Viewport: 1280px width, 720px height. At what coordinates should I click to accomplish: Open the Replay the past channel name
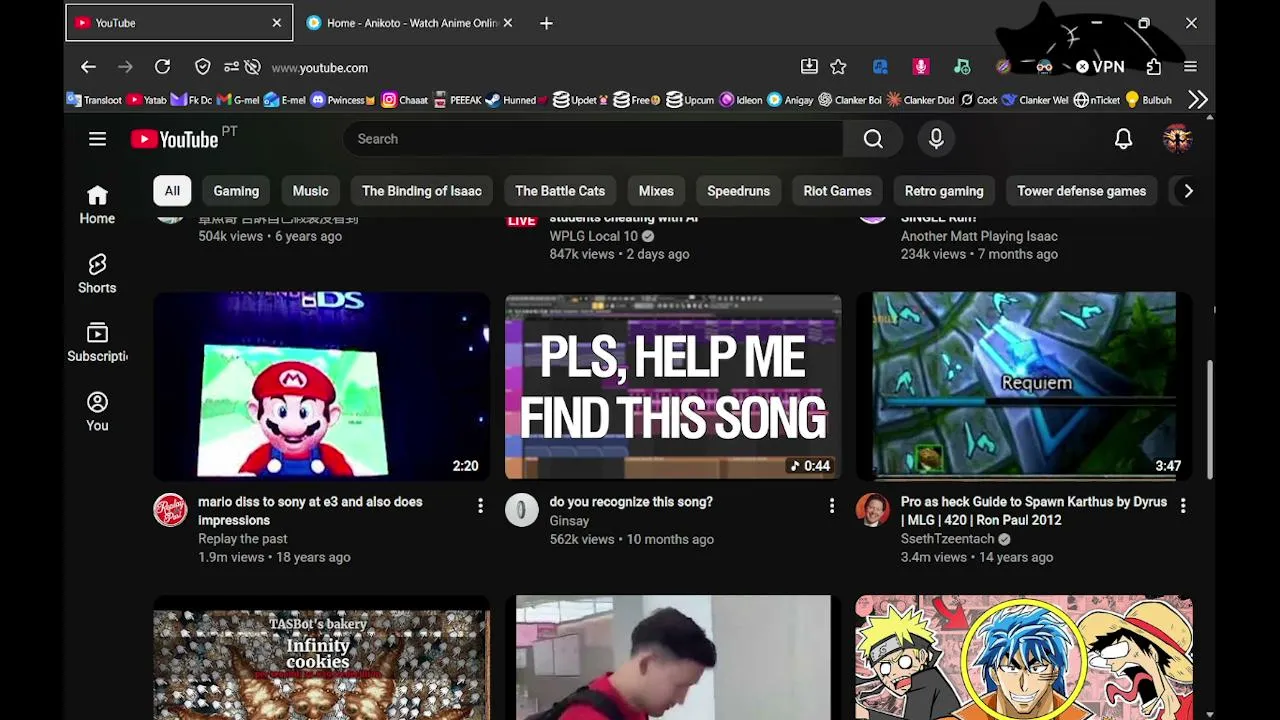click(x=242, y=539)
